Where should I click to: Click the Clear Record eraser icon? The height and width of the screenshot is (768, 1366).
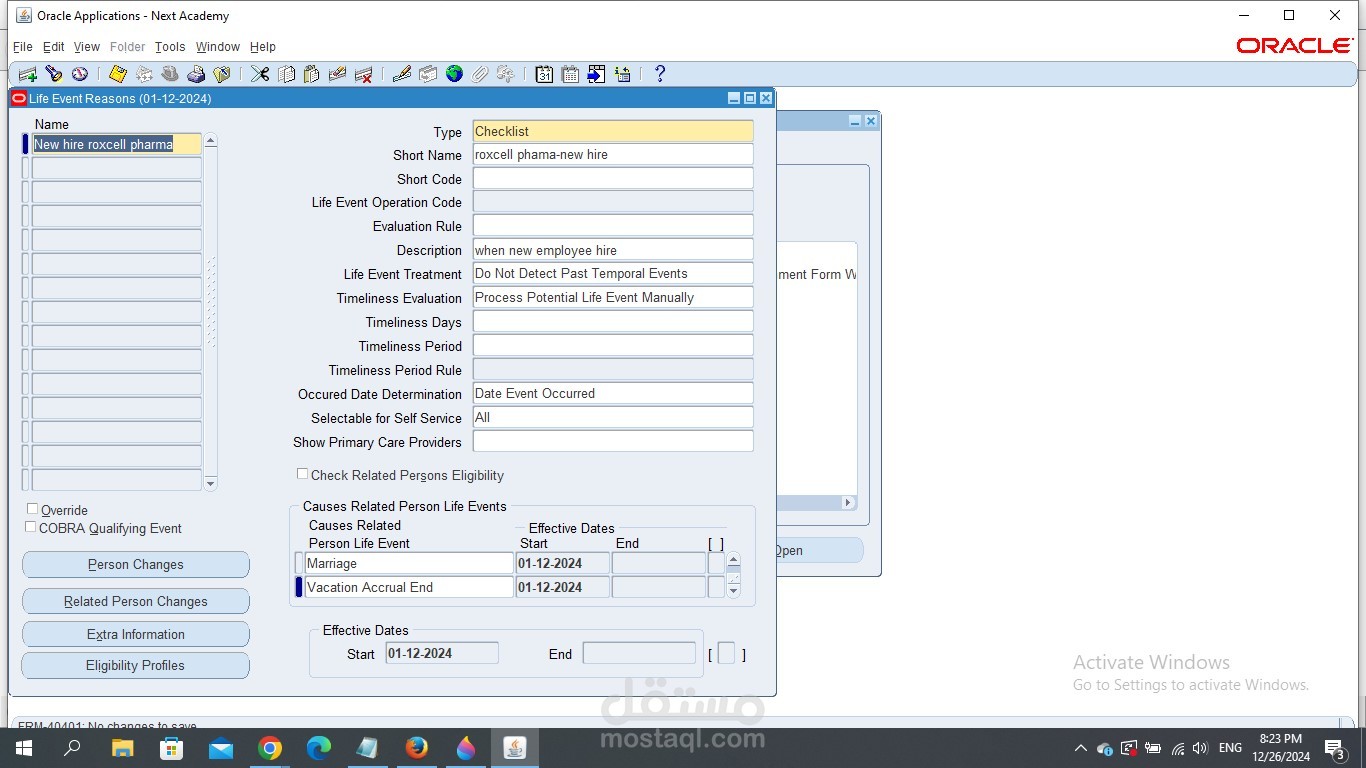(337, 74)
